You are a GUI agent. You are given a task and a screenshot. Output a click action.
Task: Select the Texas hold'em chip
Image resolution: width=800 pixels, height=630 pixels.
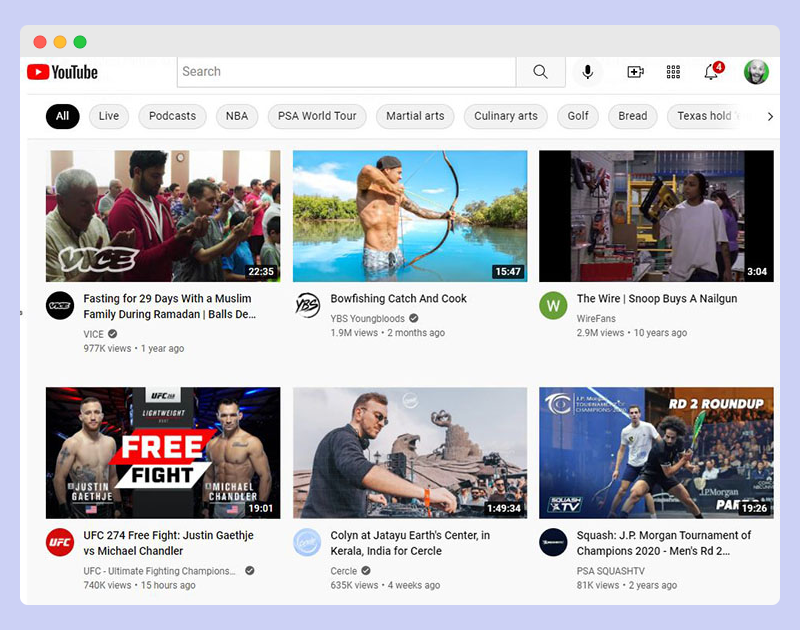point(709,116)
